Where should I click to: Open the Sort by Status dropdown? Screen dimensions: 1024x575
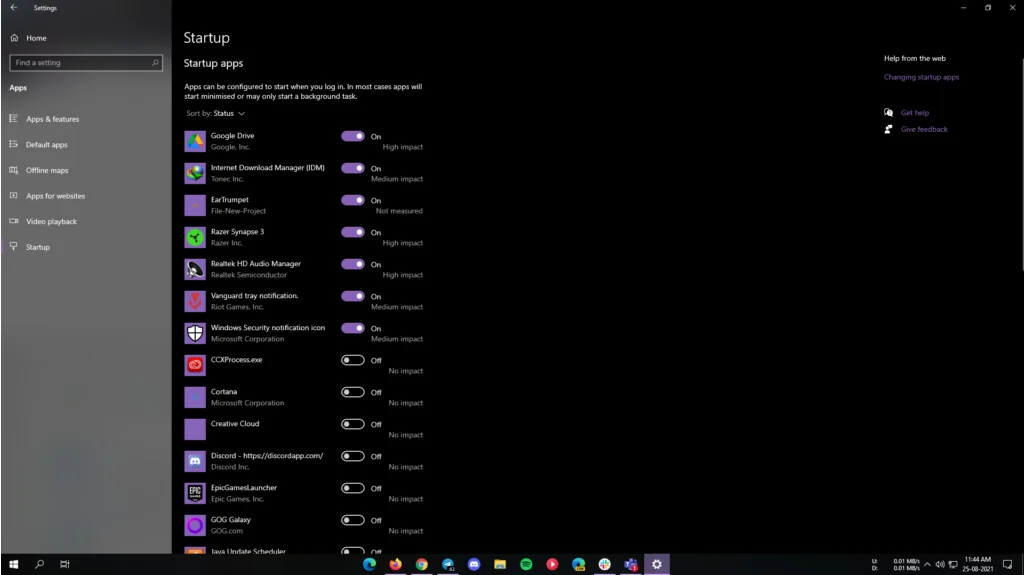coord(228,114)
